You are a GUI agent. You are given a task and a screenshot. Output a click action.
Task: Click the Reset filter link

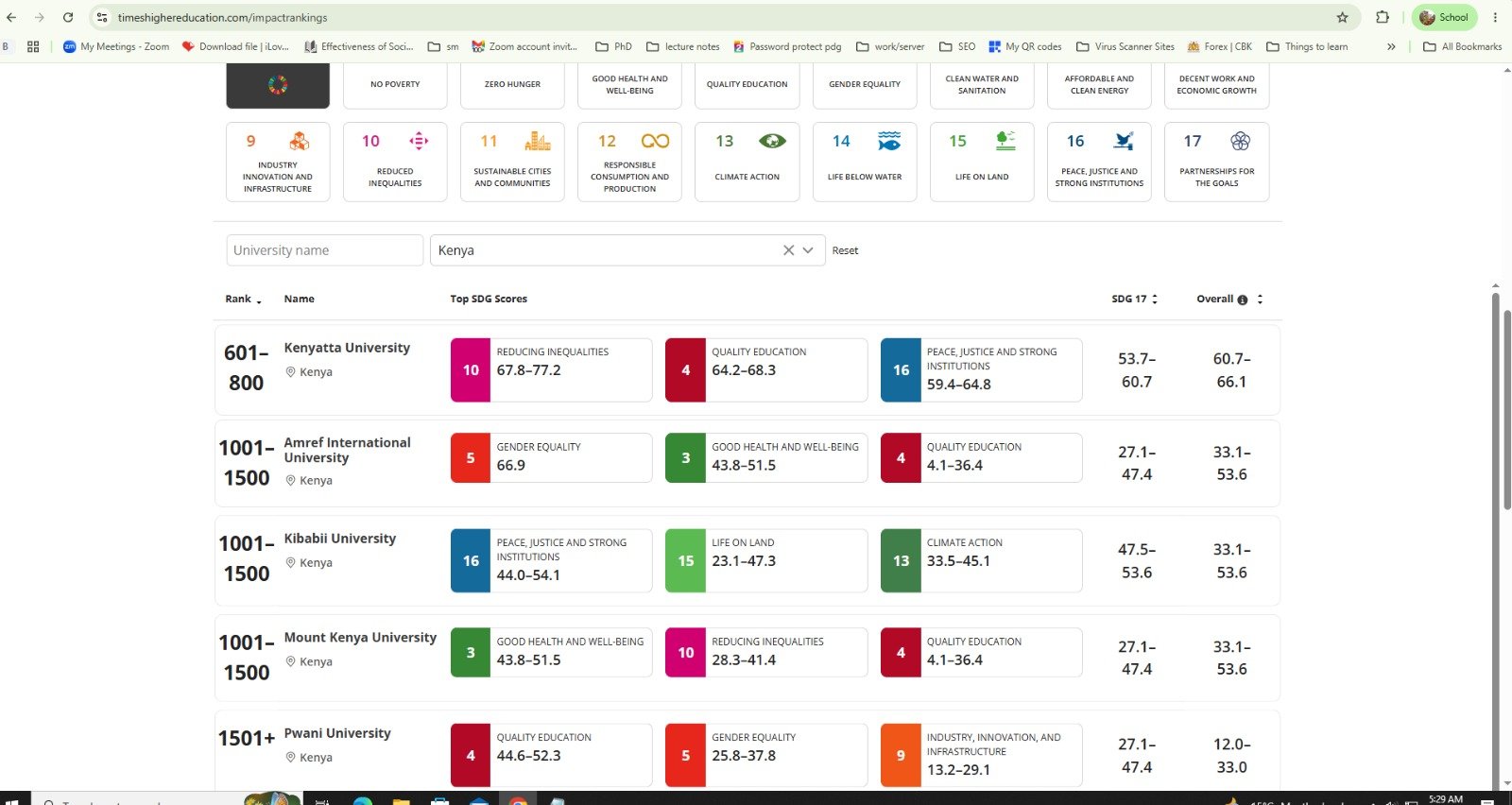(x=845, y=250)
